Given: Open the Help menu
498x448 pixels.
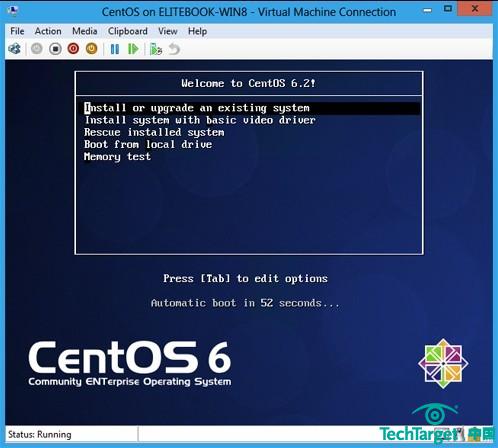Looking at the screenshot, I should [x=197, y=31].
